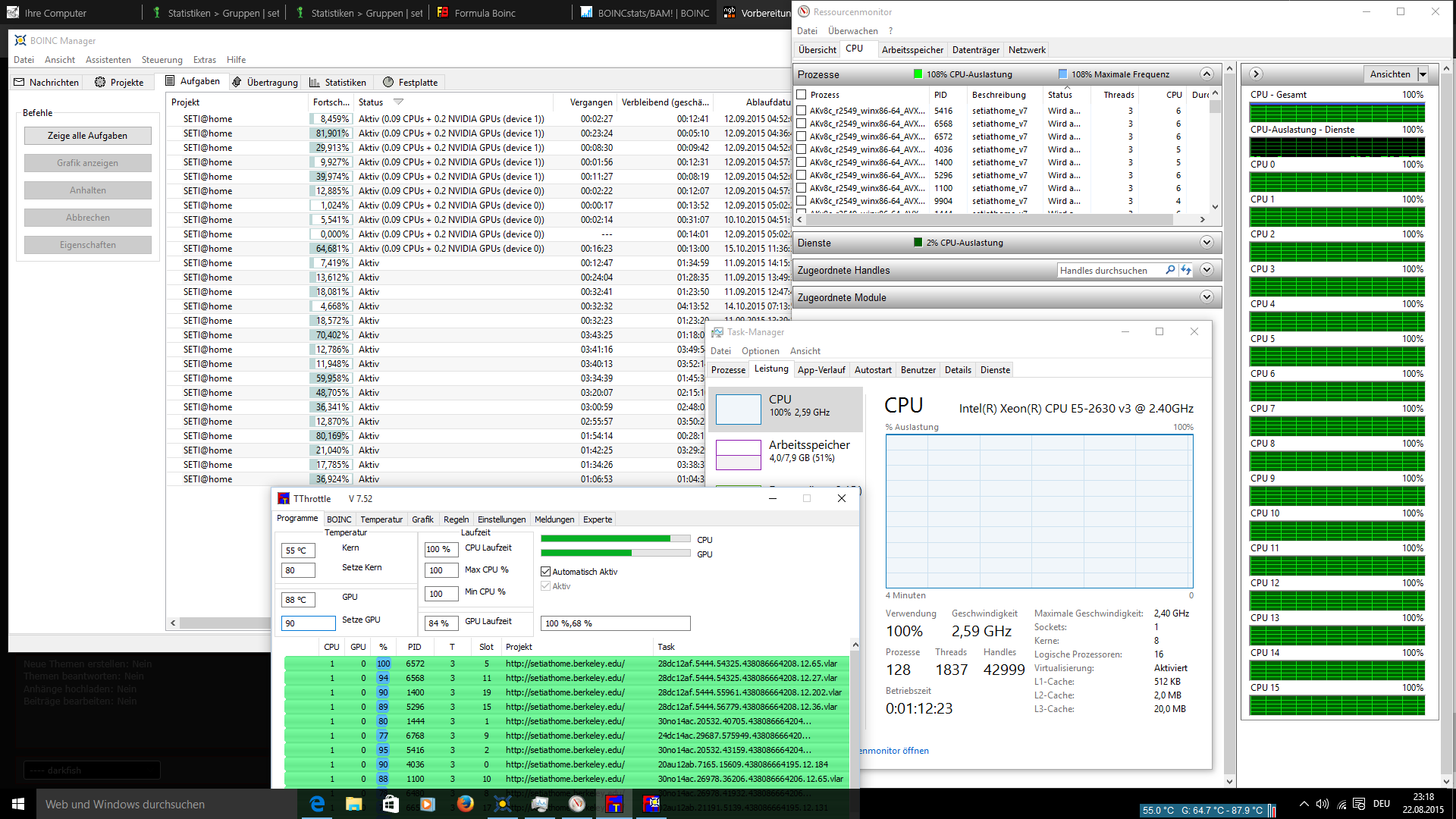The width and height of the screenshot is (1456, 819).
Task: Open Firefox from the taskbar
Action: tap(466, 804)
